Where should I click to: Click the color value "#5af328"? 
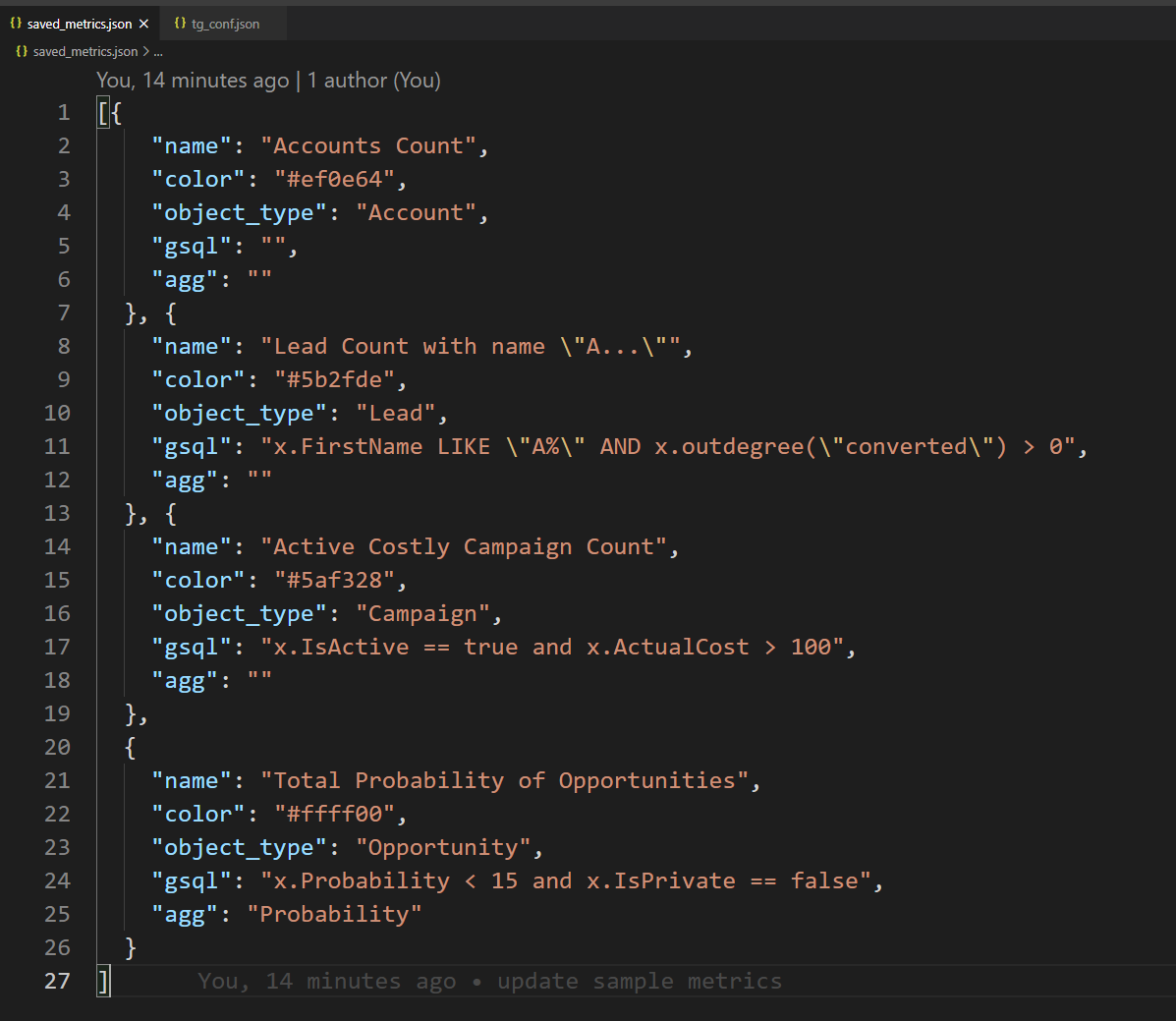tap(334, 580)
